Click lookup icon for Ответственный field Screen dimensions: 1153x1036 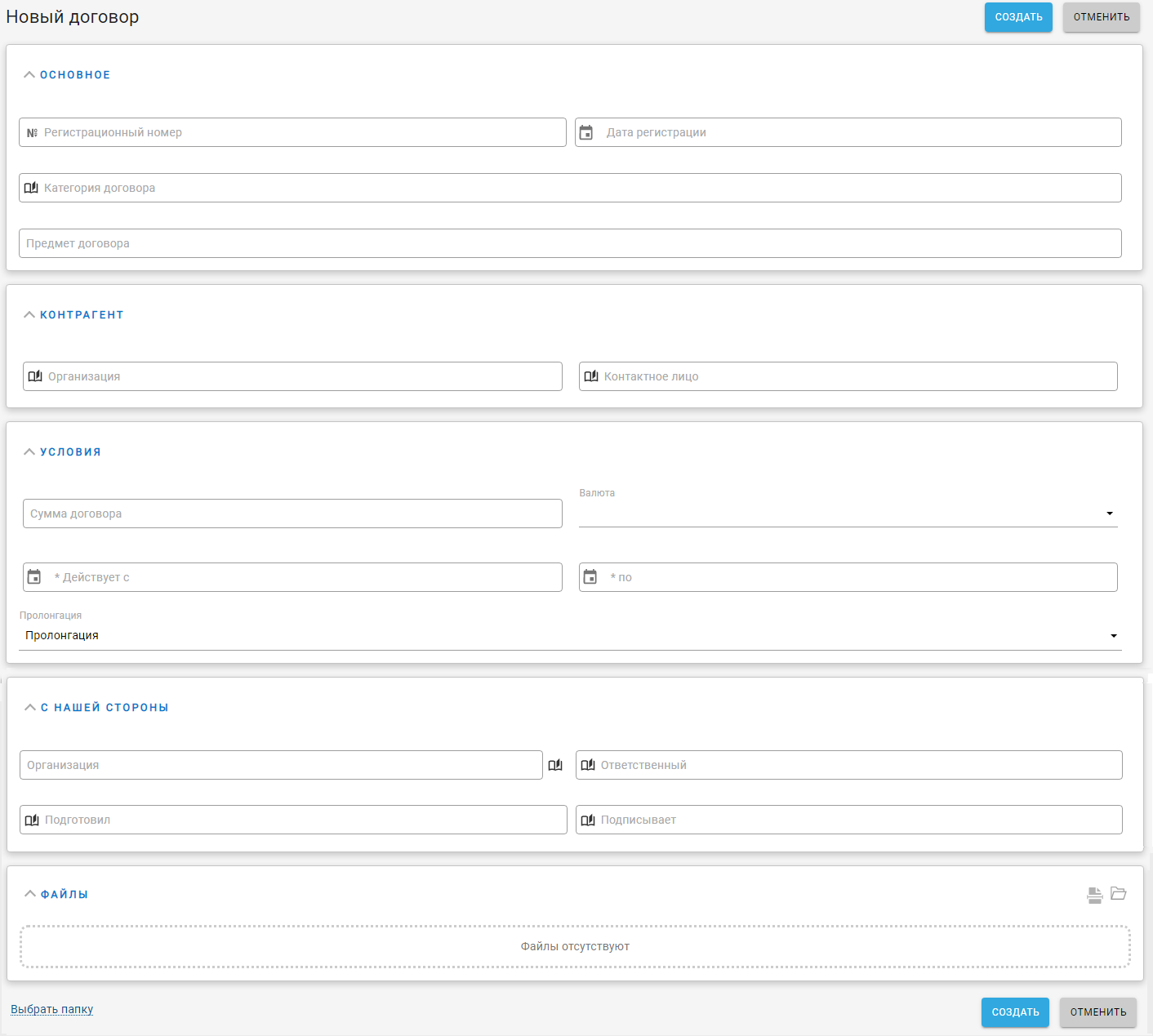pyautogui.click(x=588, y=765)
